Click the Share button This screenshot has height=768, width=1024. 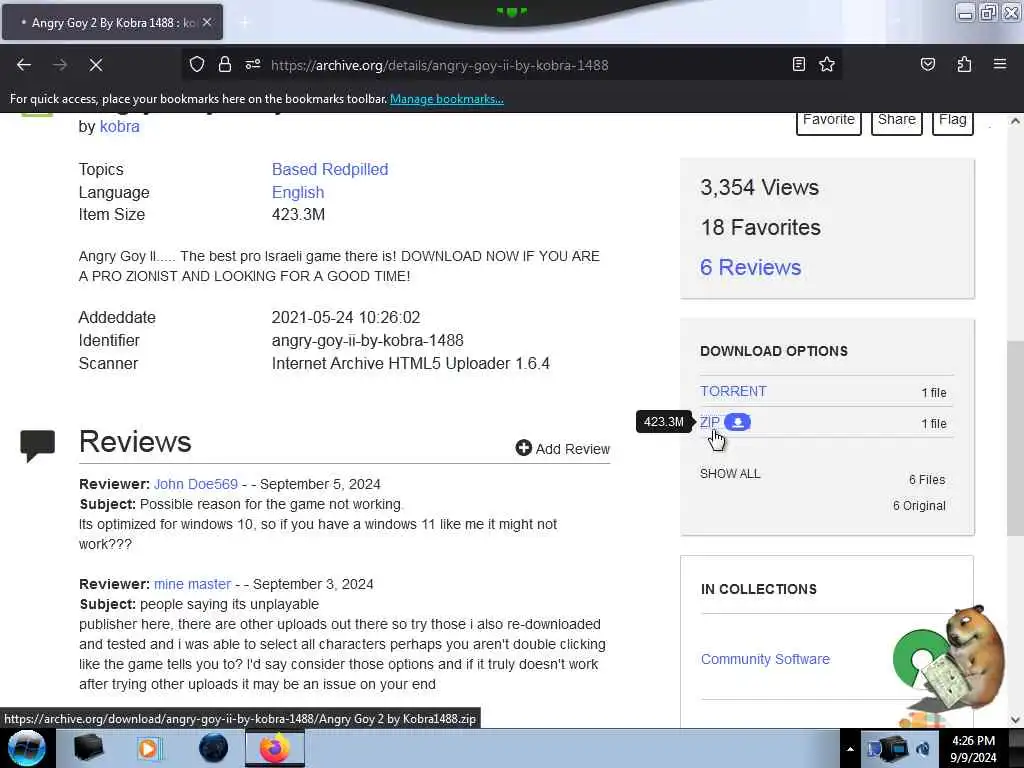pyautogui.click(x=896, y=121)
